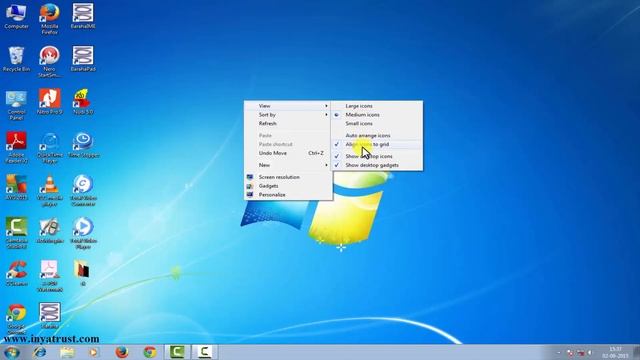Expand the View submenu arrow
The image size is (640, 360).
[x=326, y=106]
